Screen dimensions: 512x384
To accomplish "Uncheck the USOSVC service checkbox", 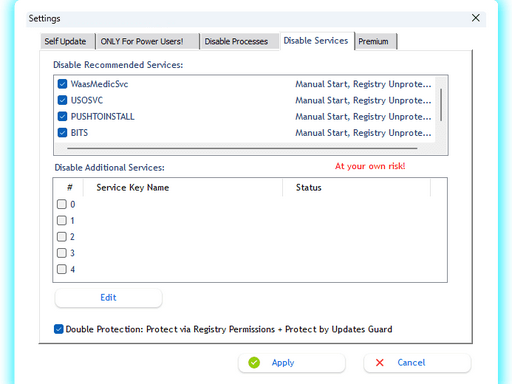I will point(62,100).
